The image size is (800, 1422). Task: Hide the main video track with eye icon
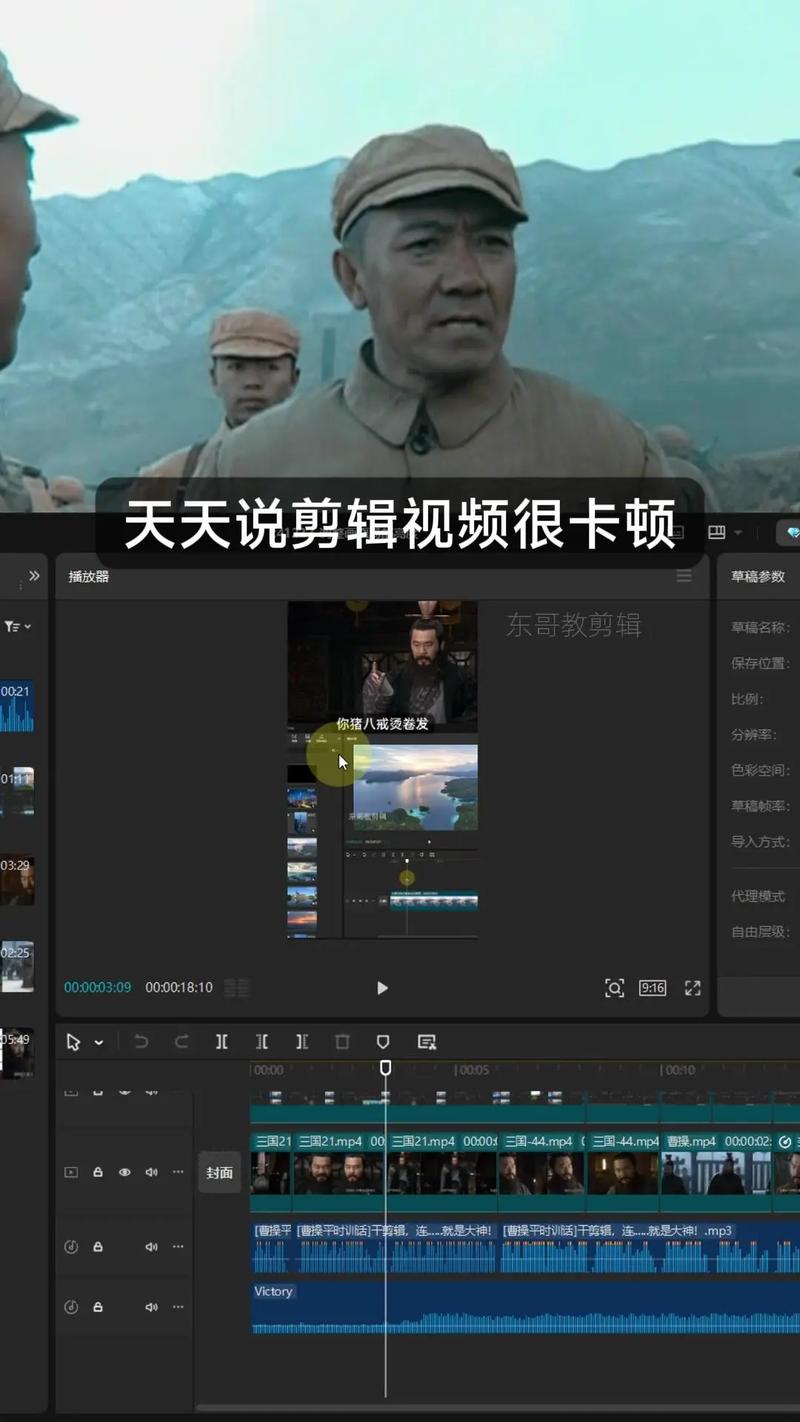click(x=125, y=1172)
